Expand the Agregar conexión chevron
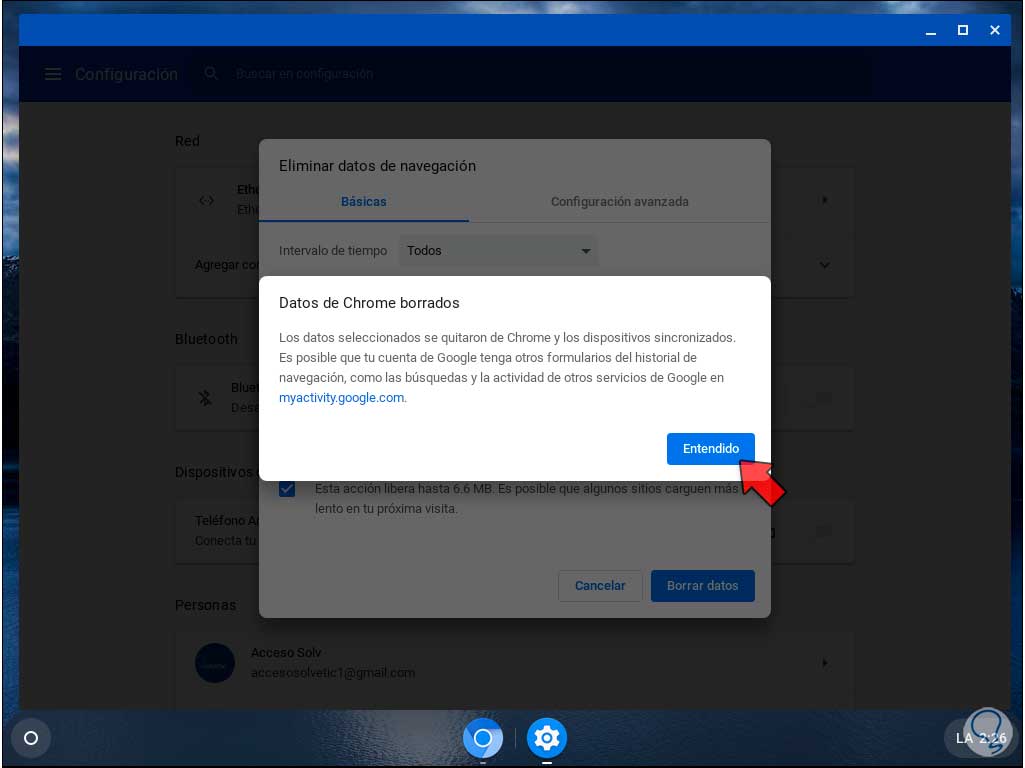The height and width of the screenshot is (768, 1025). tap(825, 265)
